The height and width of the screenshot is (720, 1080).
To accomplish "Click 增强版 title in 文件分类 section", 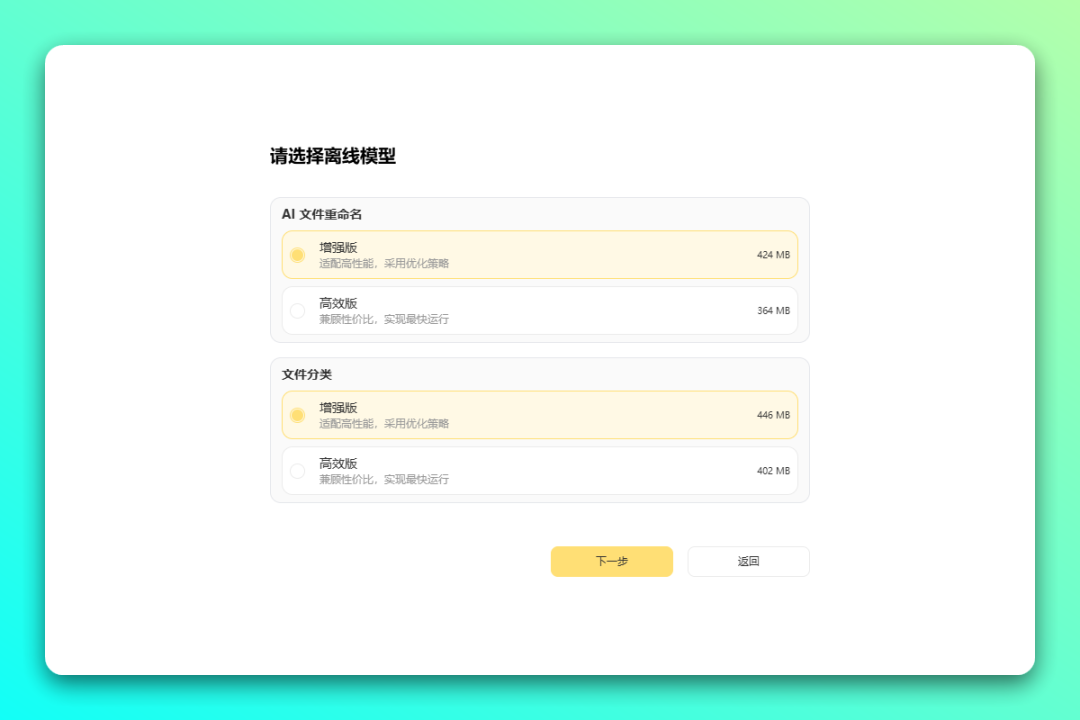I will click(338, 407).
